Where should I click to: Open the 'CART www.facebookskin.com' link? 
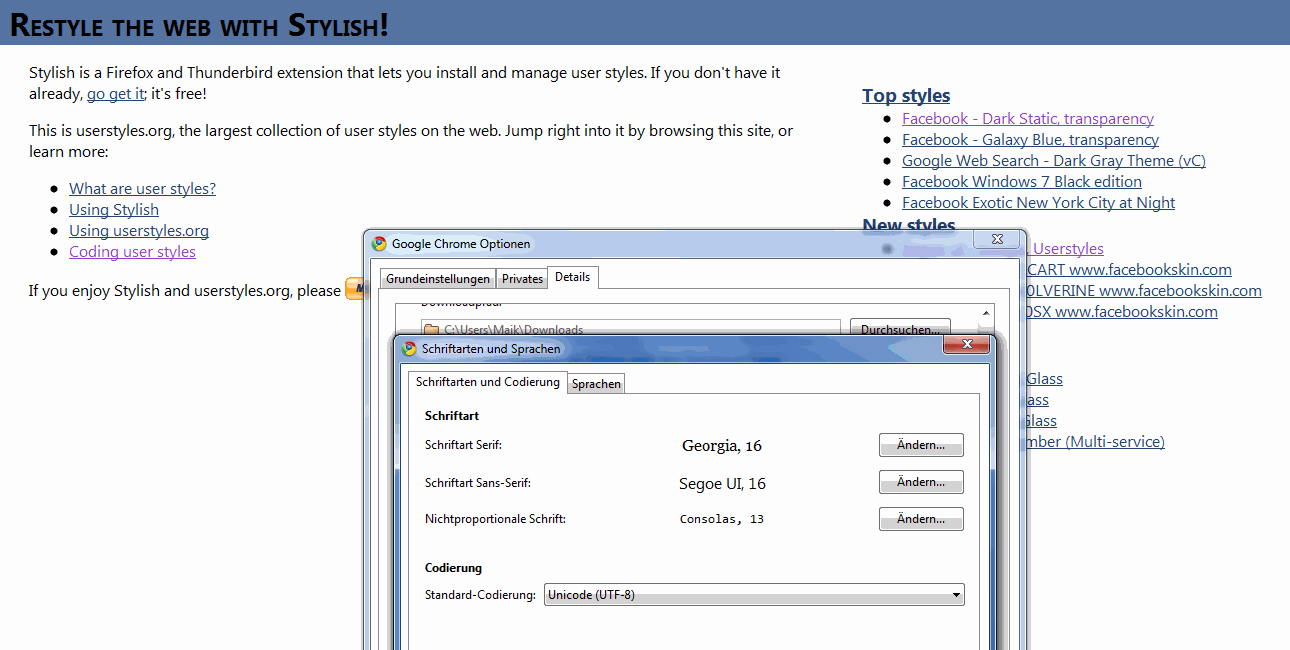coord(1129,269)
